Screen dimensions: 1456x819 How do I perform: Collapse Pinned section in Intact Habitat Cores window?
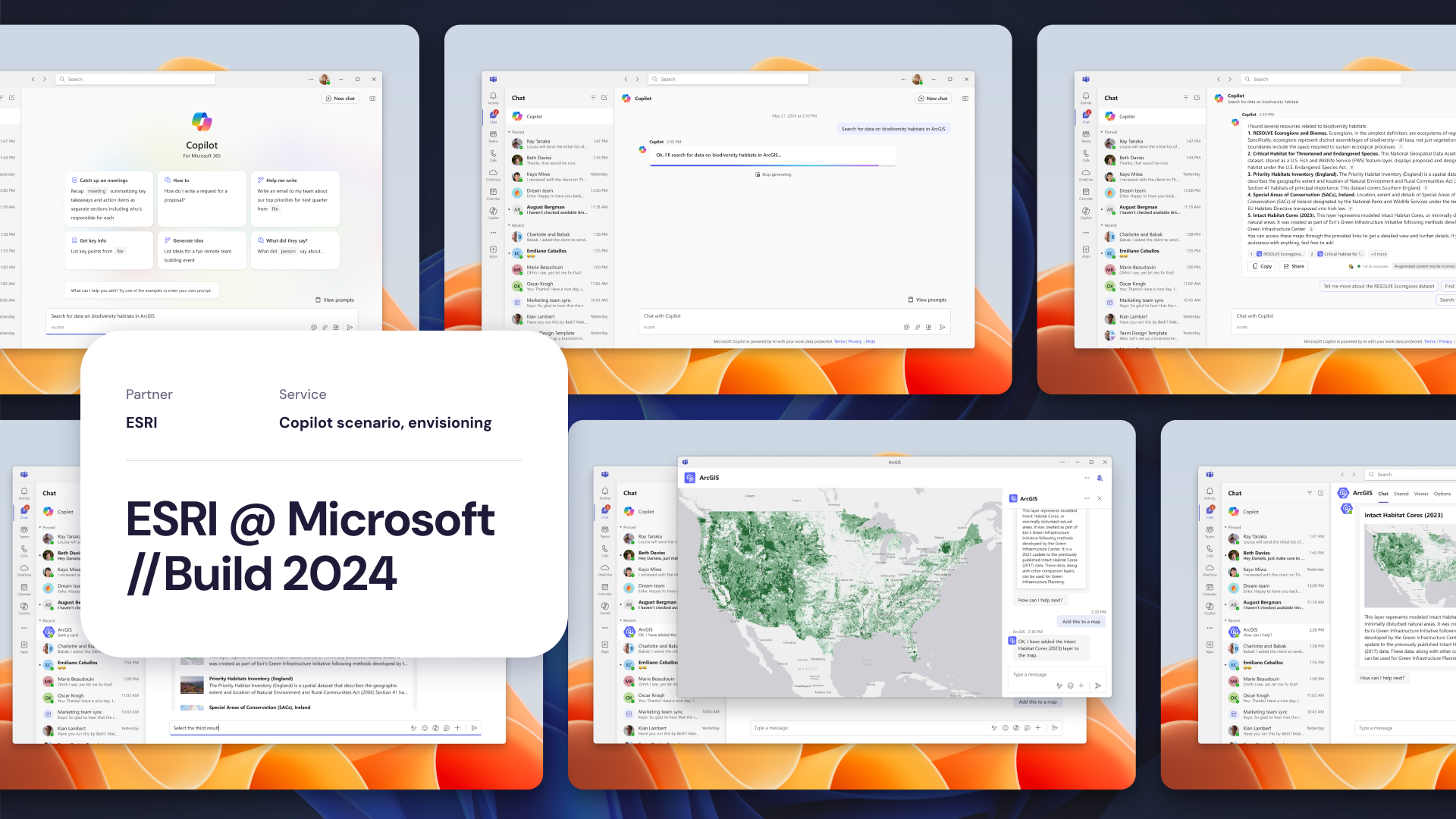[1233, 527]
